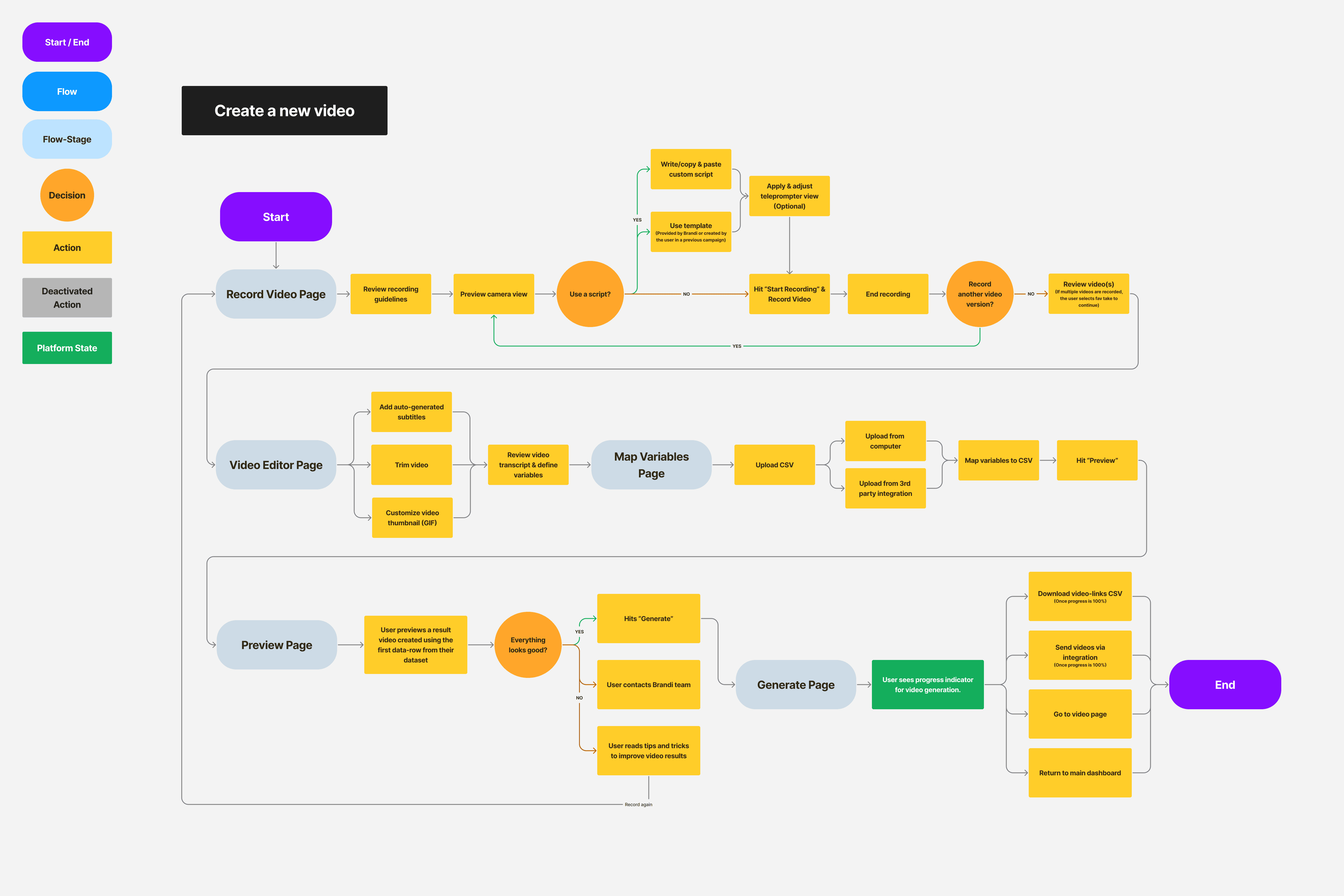Click 'Review video transcript & define variables'
1344x896 pixels.
pos(528,465)
